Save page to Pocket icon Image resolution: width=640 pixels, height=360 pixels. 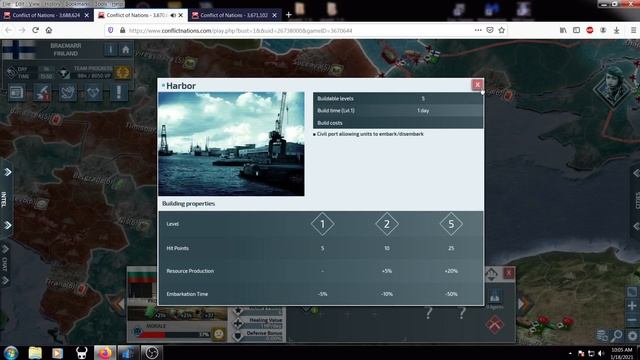click(490, 30)
